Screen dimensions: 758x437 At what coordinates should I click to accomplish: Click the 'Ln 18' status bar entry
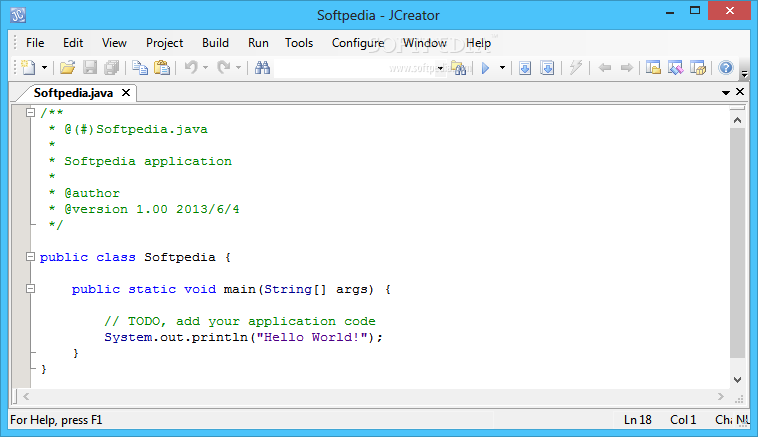coord(638,420)
